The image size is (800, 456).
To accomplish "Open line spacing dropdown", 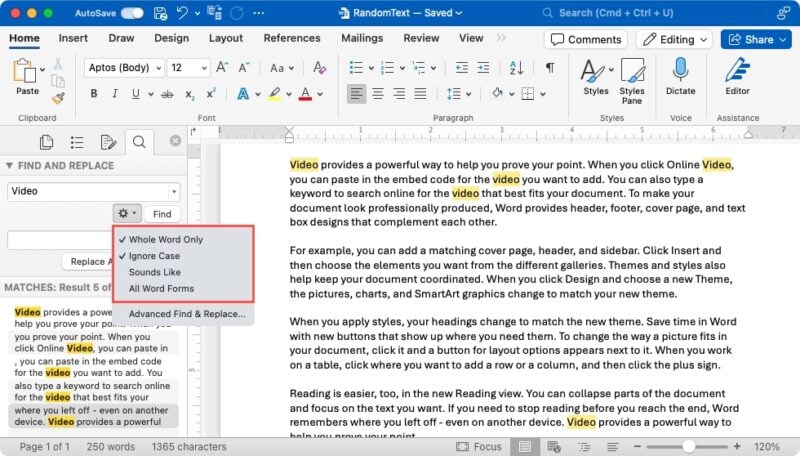I will pos(459,94).
